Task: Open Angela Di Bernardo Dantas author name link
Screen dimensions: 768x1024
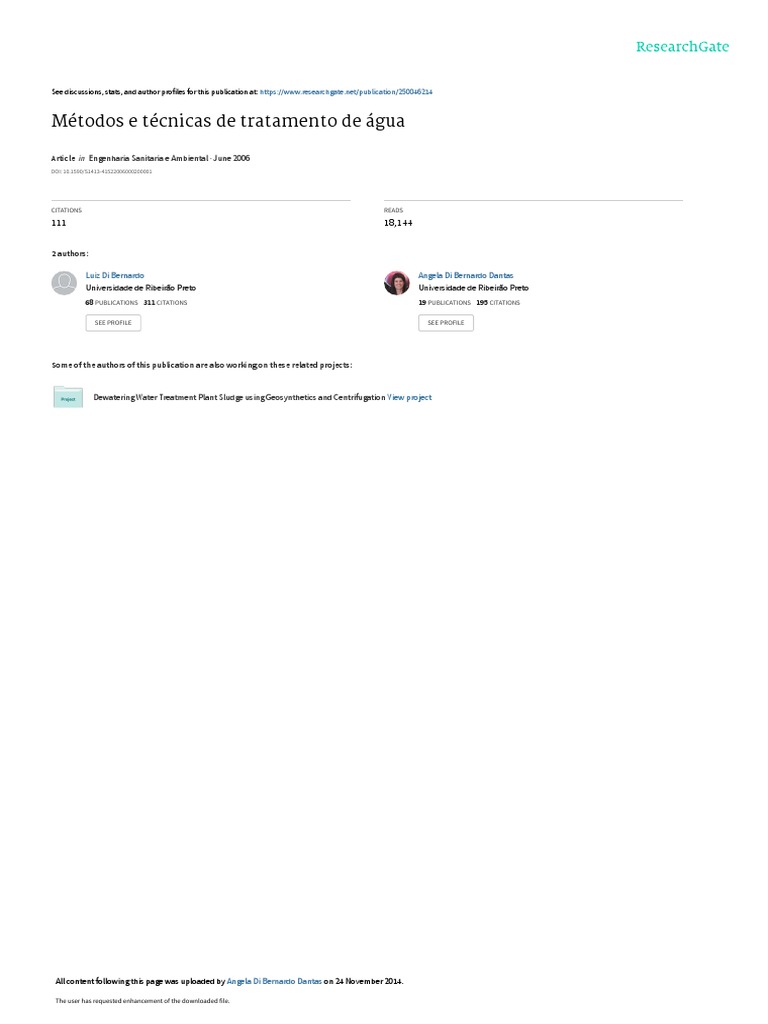Action: (466, 276)
